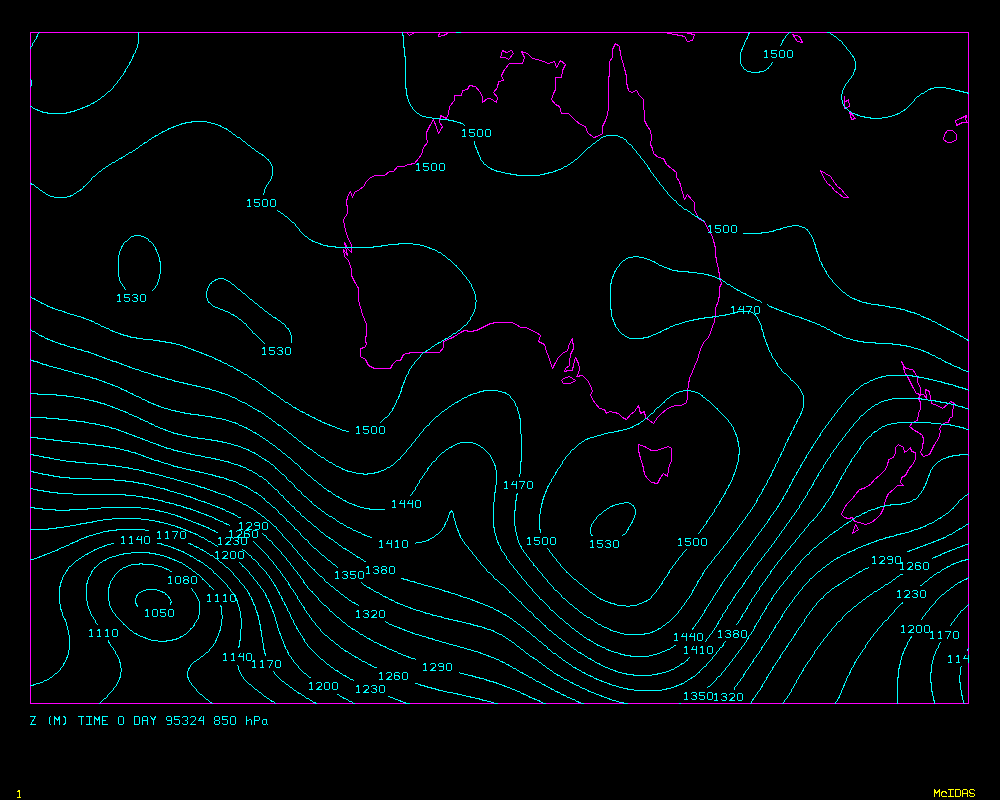Click the 1500 label north of New Caledonia
Image resolution: width=1000 pixels, height=800 pixels.
click(x=778, y=54)
